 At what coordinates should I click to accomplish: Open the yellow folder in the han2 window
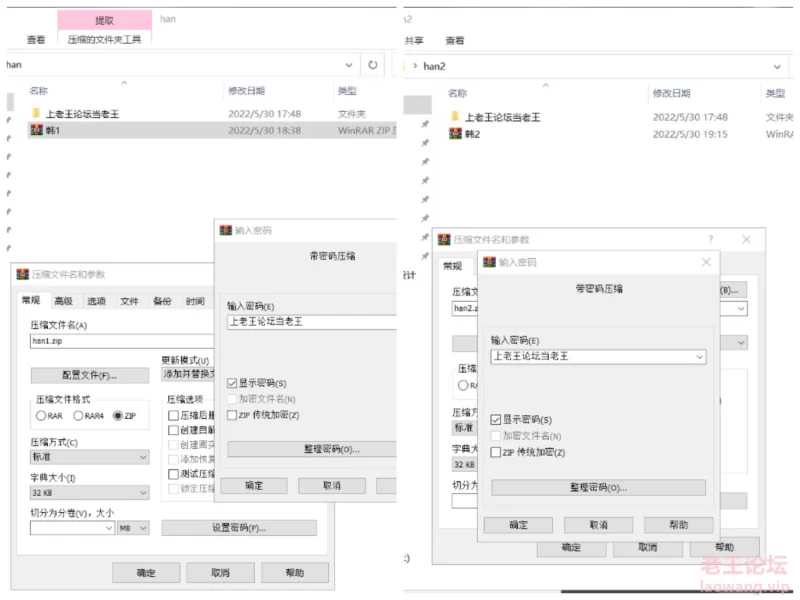click(x=455, y=116)
